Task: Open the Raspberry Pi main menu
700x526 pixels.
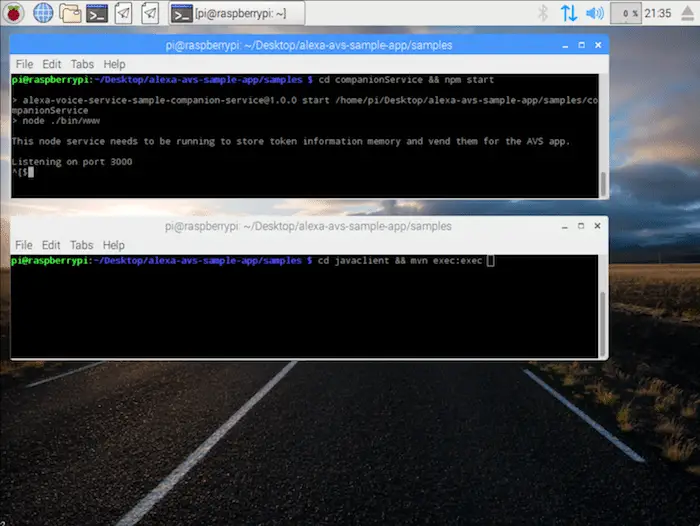Action: pyautogui.click(x=14, y=13)
